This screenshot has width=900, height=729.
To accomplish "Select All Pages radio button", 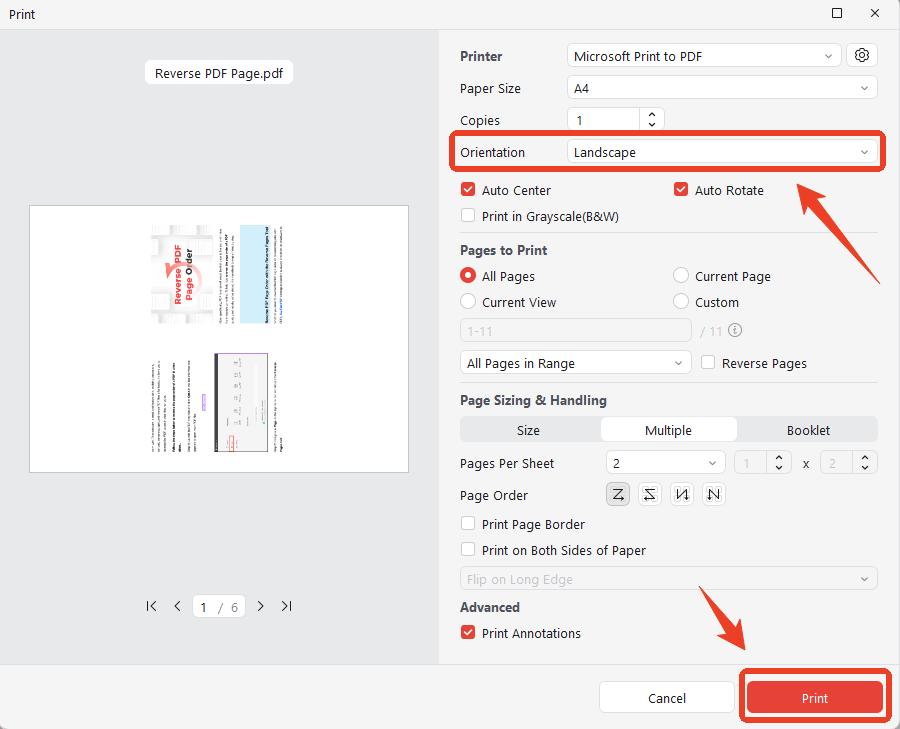I will point(468,276).
